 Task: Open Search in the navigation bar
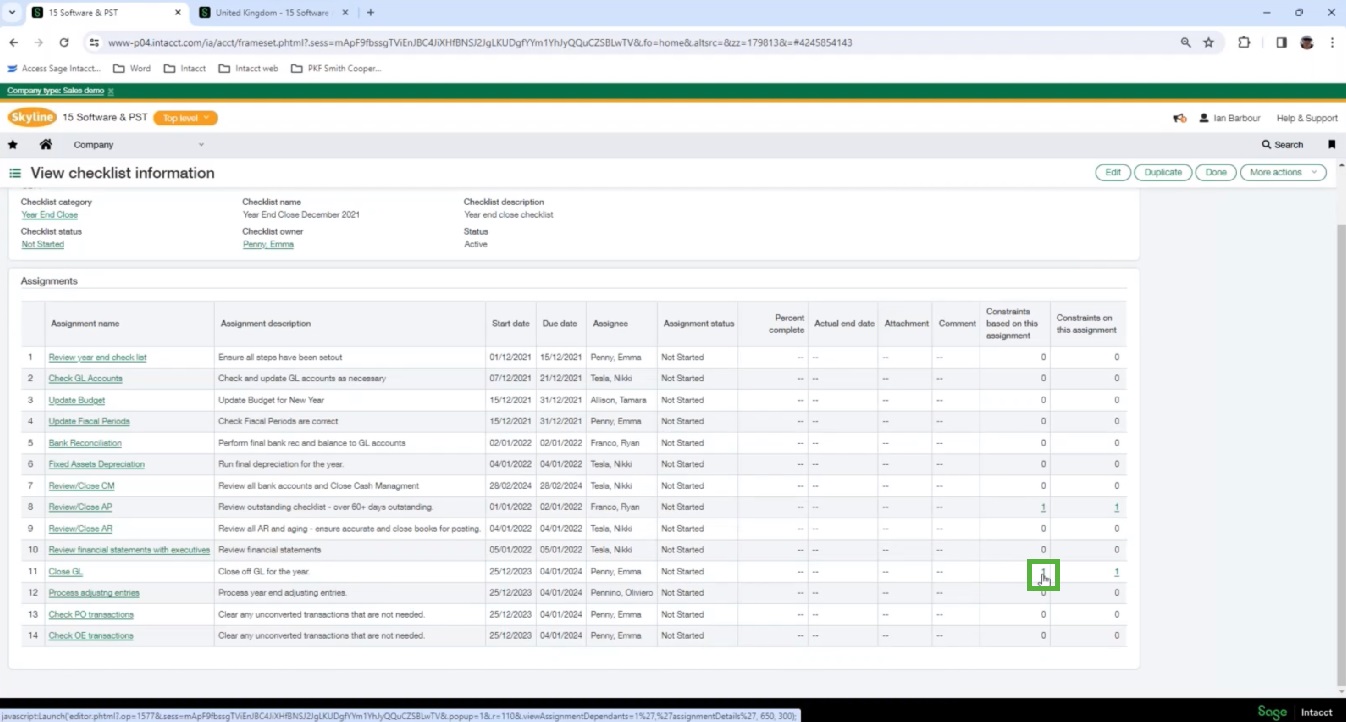coord(1282,145)
